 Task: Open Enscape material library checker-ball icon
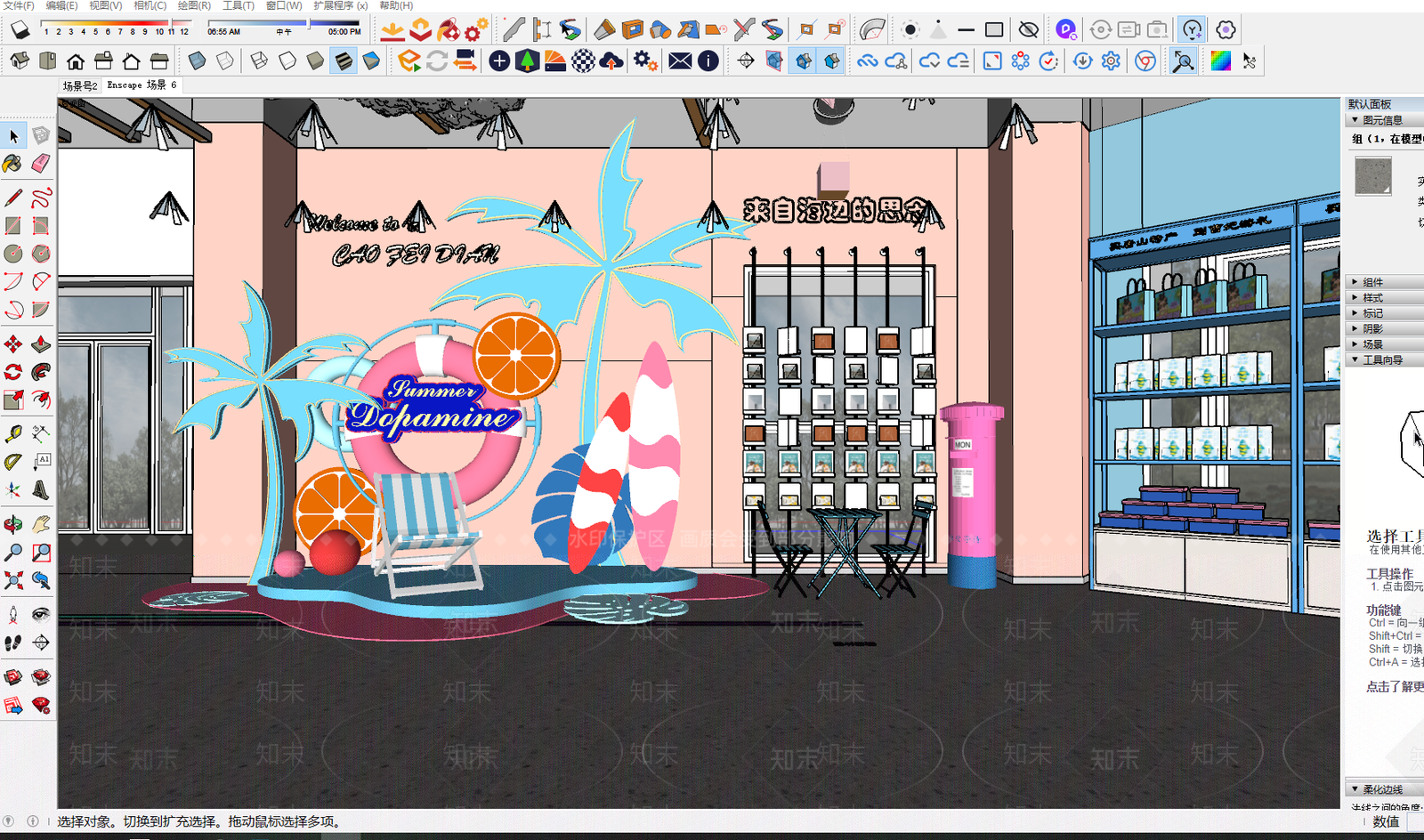click(583, 61)
